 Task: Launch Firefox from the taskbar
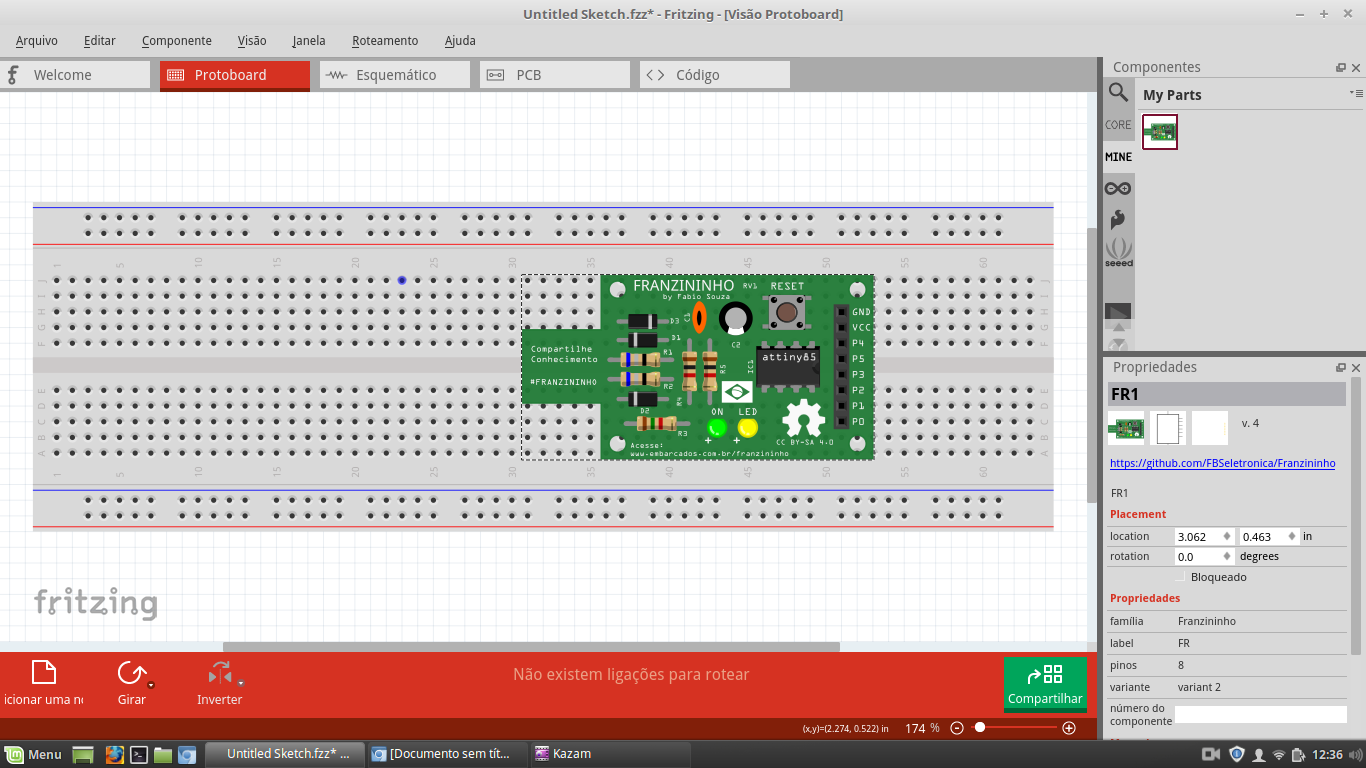(114, 754)
